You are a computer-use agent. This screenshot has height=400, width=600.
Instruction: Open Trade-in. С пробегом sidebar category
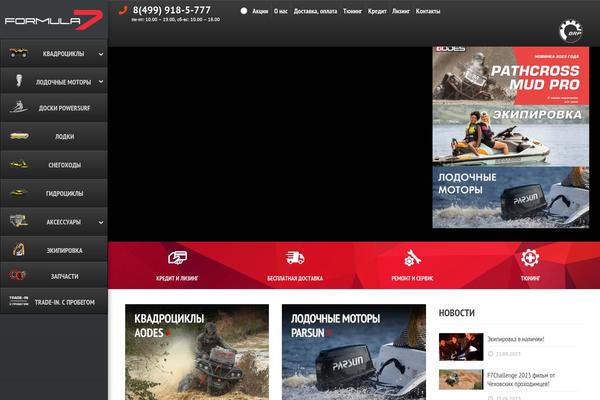click(54, 302)
